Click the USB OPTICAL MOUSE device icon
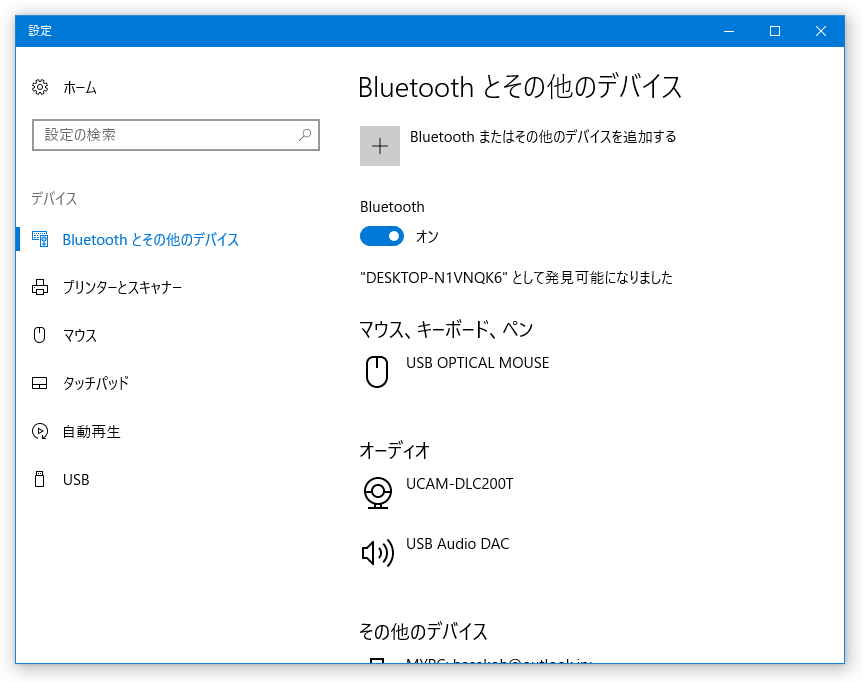This screenshot has height=682, width=863. (377, 372)
